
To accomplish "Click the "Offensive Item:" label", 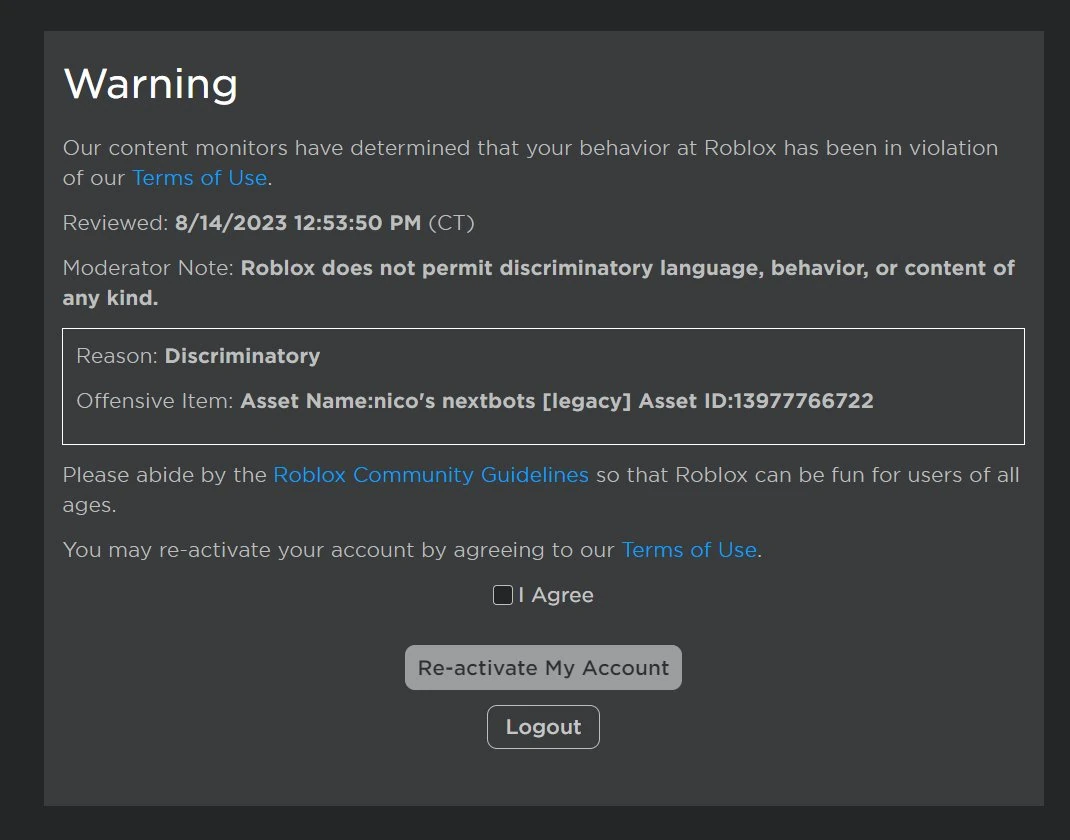I will click(155, 401).
